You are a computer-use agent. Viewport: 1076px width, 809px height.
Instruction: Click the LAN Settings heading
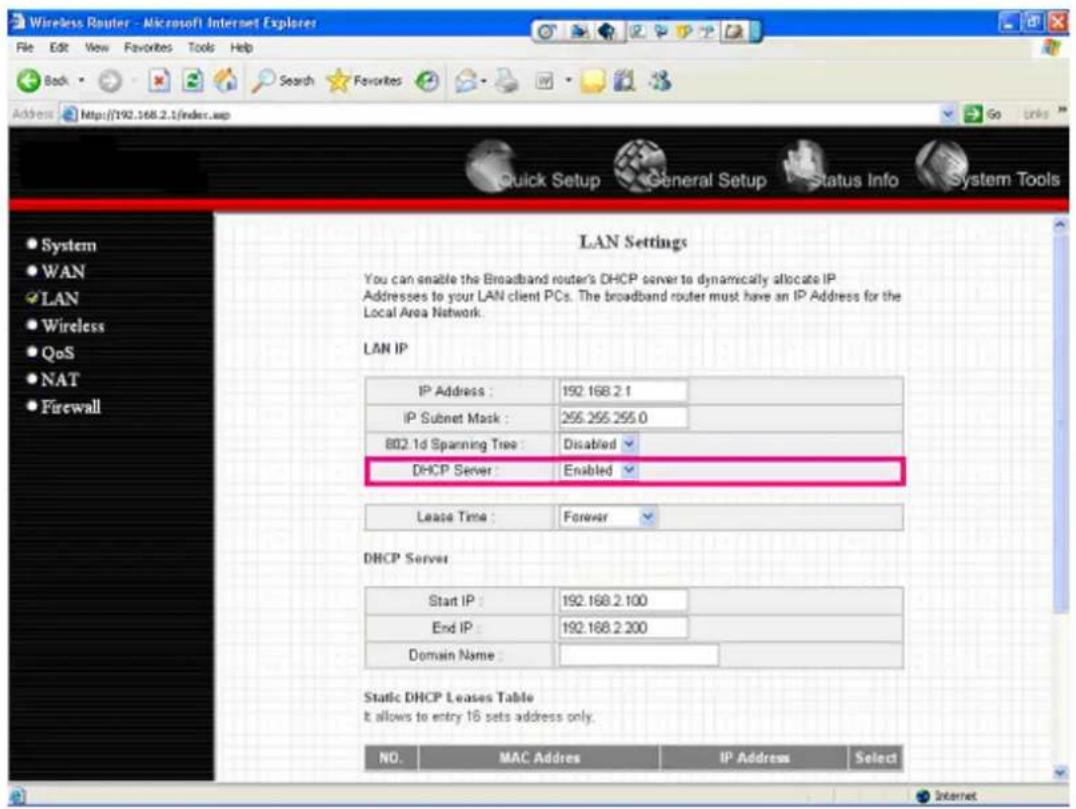tap(633, 242)
